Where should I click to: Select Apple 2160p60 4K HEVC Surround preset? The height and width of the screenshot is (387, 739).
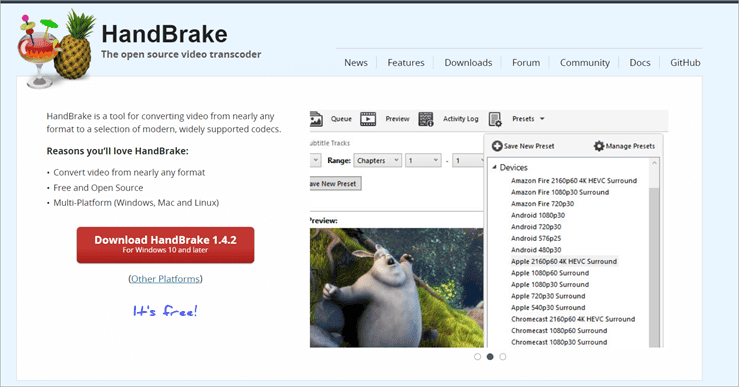tap(564, 262)
